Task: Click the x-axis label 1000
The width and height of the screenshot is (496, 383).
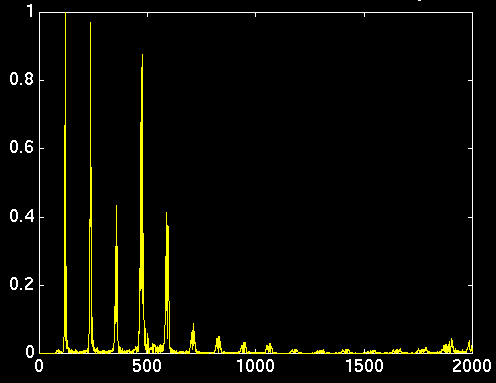Action: [x=256, y=366]
